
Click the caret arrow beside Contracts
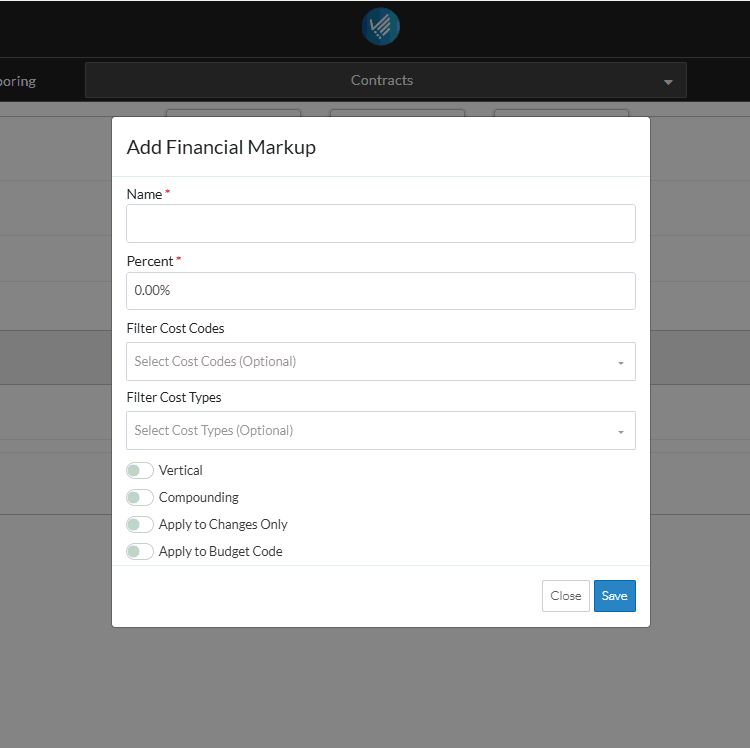[668, 82]
